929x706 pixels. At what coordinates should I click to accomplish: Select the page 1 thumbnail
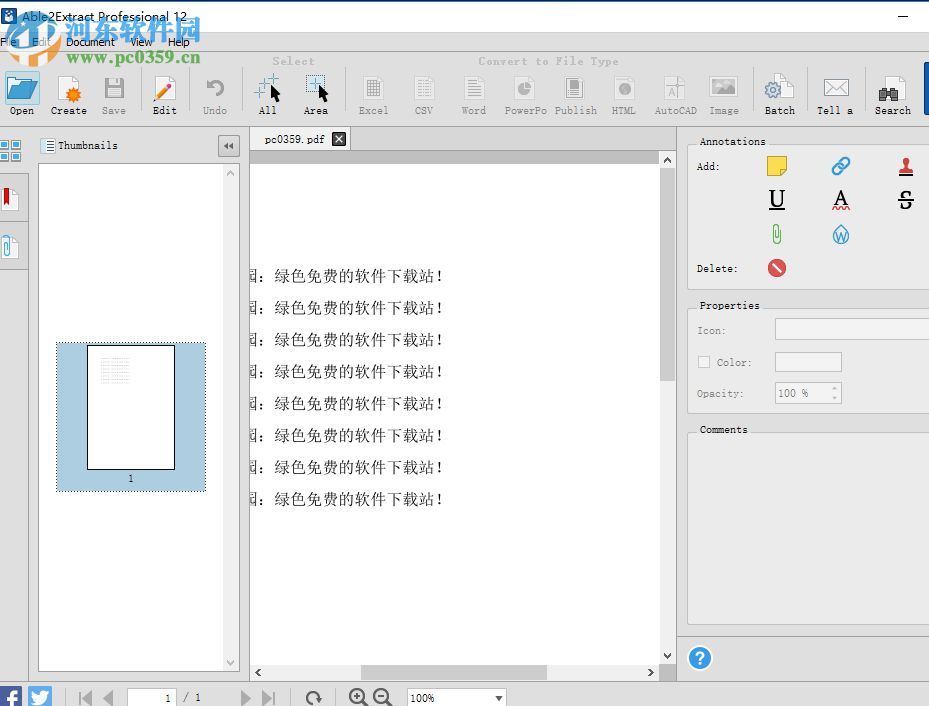131,408
